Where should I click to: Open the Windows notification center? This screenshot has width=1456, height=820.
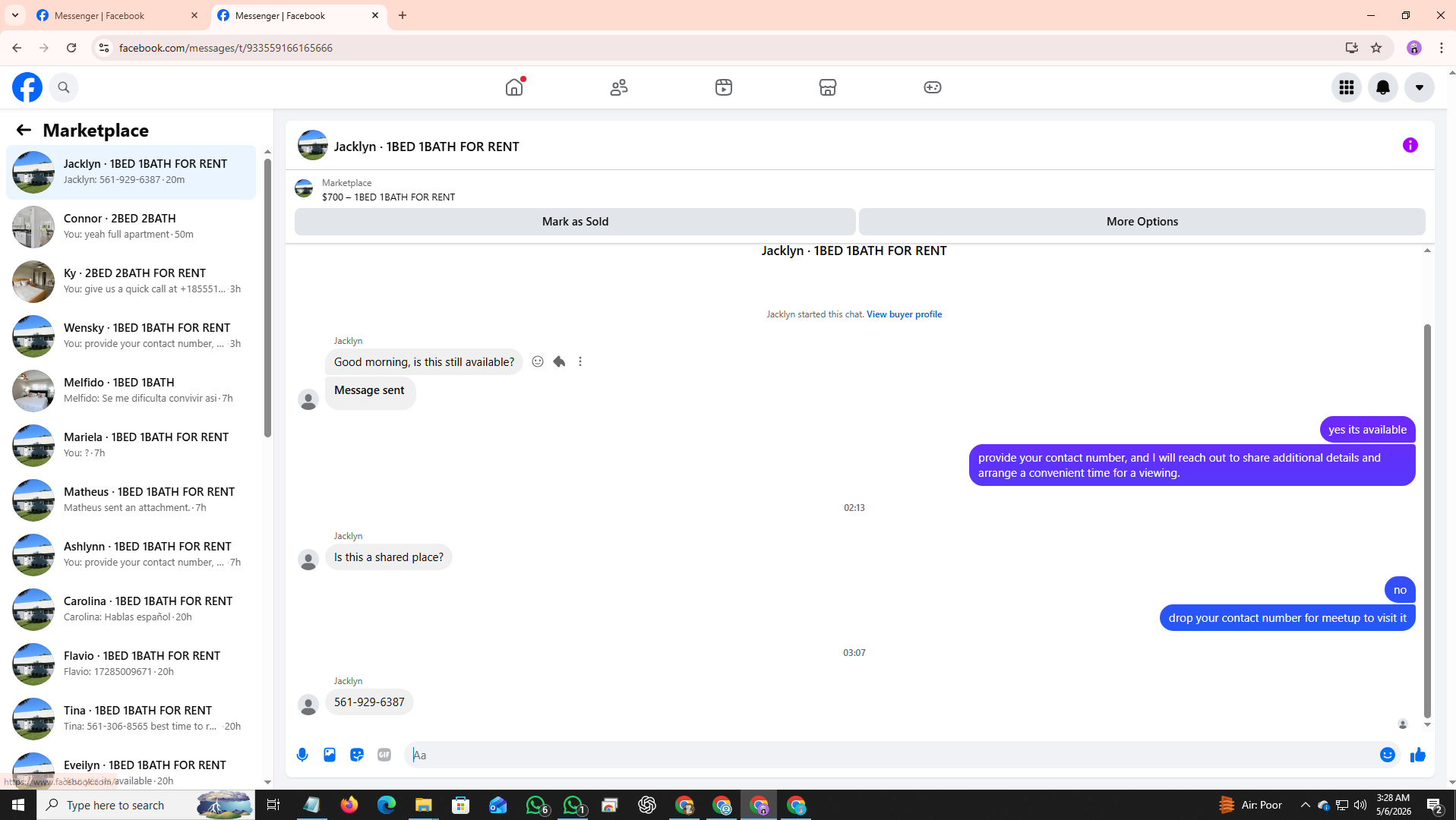[x=1434, y=805]
